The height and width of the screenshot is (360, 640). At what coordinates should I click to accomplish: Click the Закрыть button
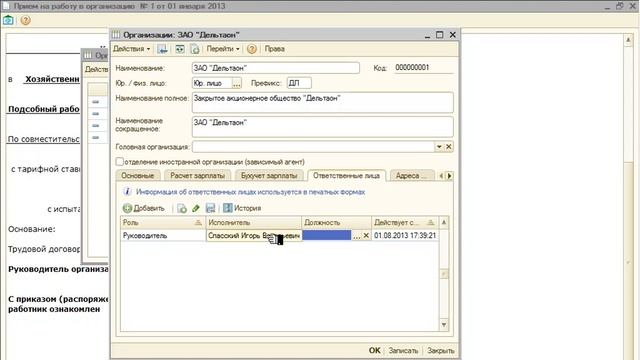point(441,351)
